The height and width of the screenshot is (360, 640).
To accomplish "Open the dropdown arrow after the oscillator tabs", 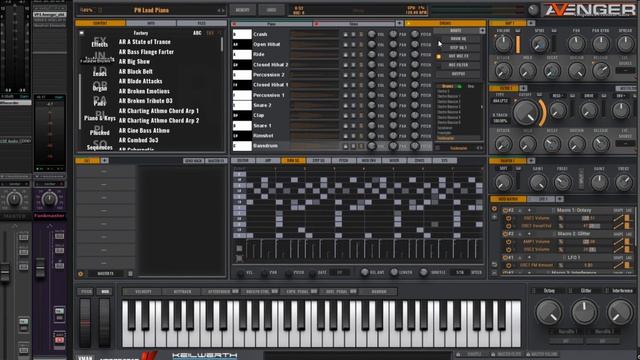I will pyautogui.click(x=399, y=24).
